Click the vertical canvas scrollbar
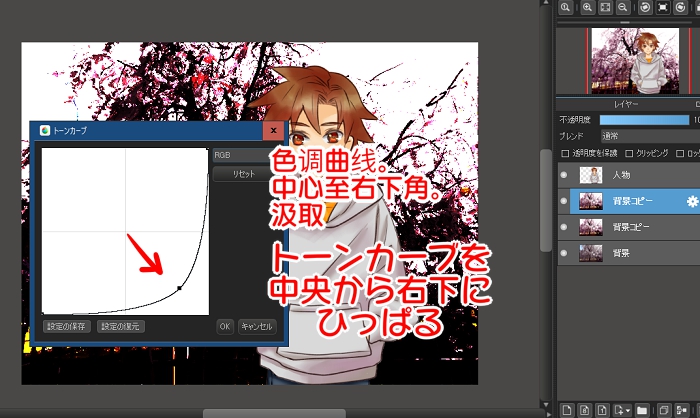Viewport: 700px width, 418px height. (546, 200)
